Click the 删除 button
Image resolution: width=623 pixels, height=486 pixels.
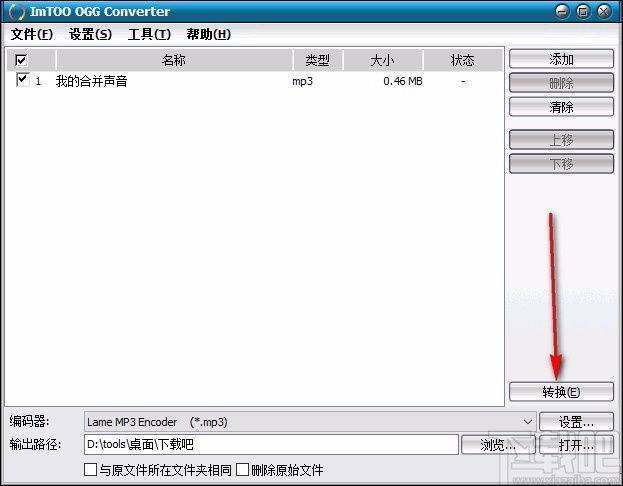(x=561, y=83)
